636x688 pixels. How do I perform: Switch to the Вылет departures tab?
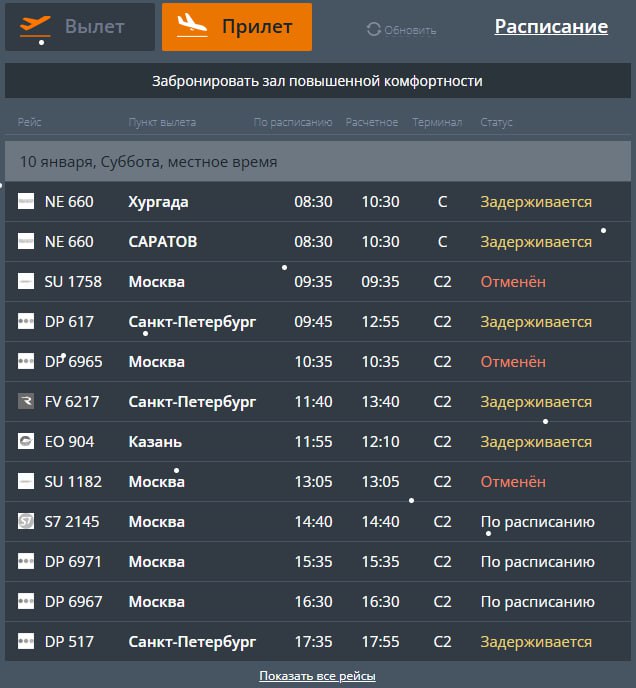[80, 27]
